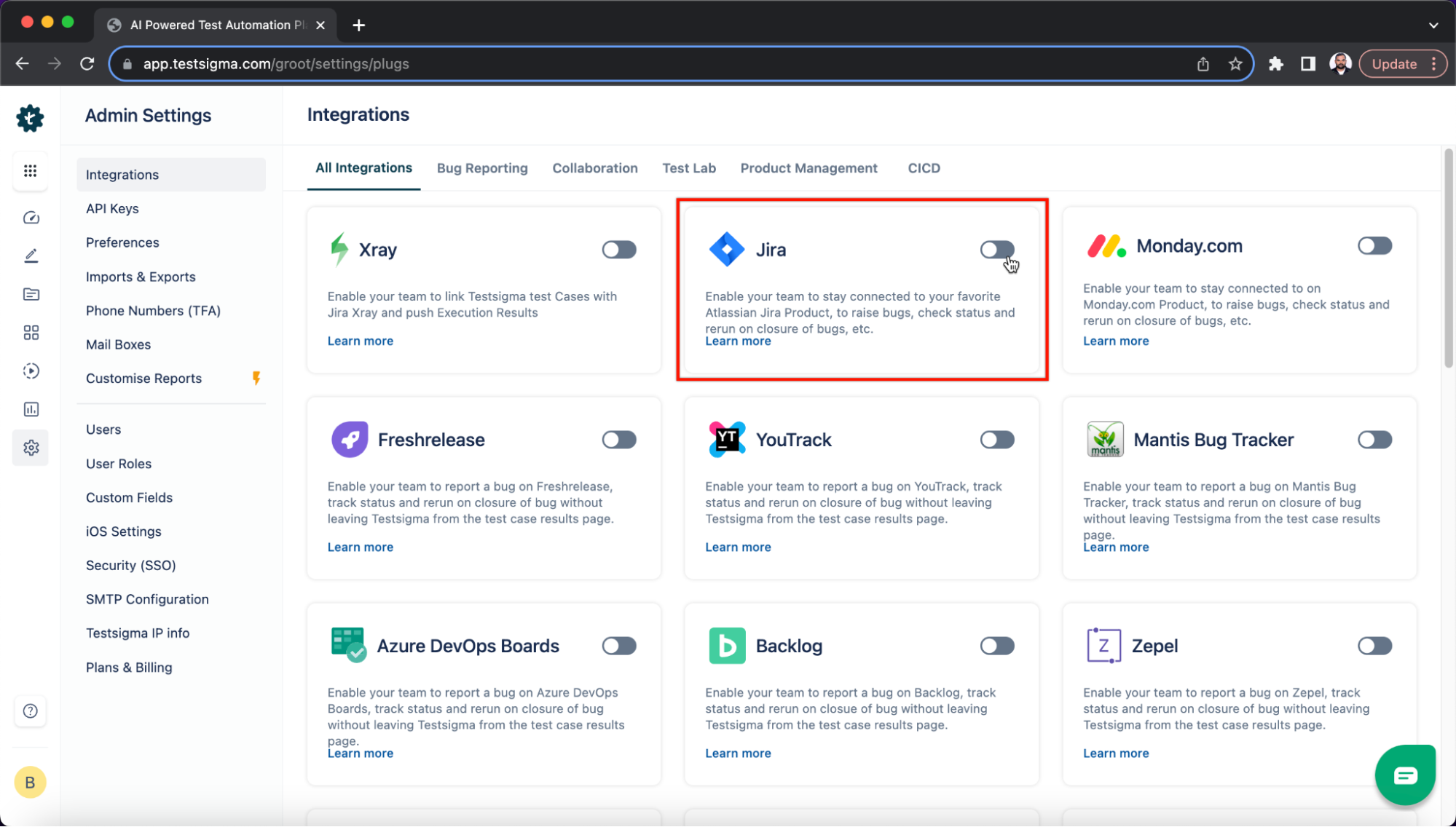Enable the Xray integration toggle

(619, 250)
